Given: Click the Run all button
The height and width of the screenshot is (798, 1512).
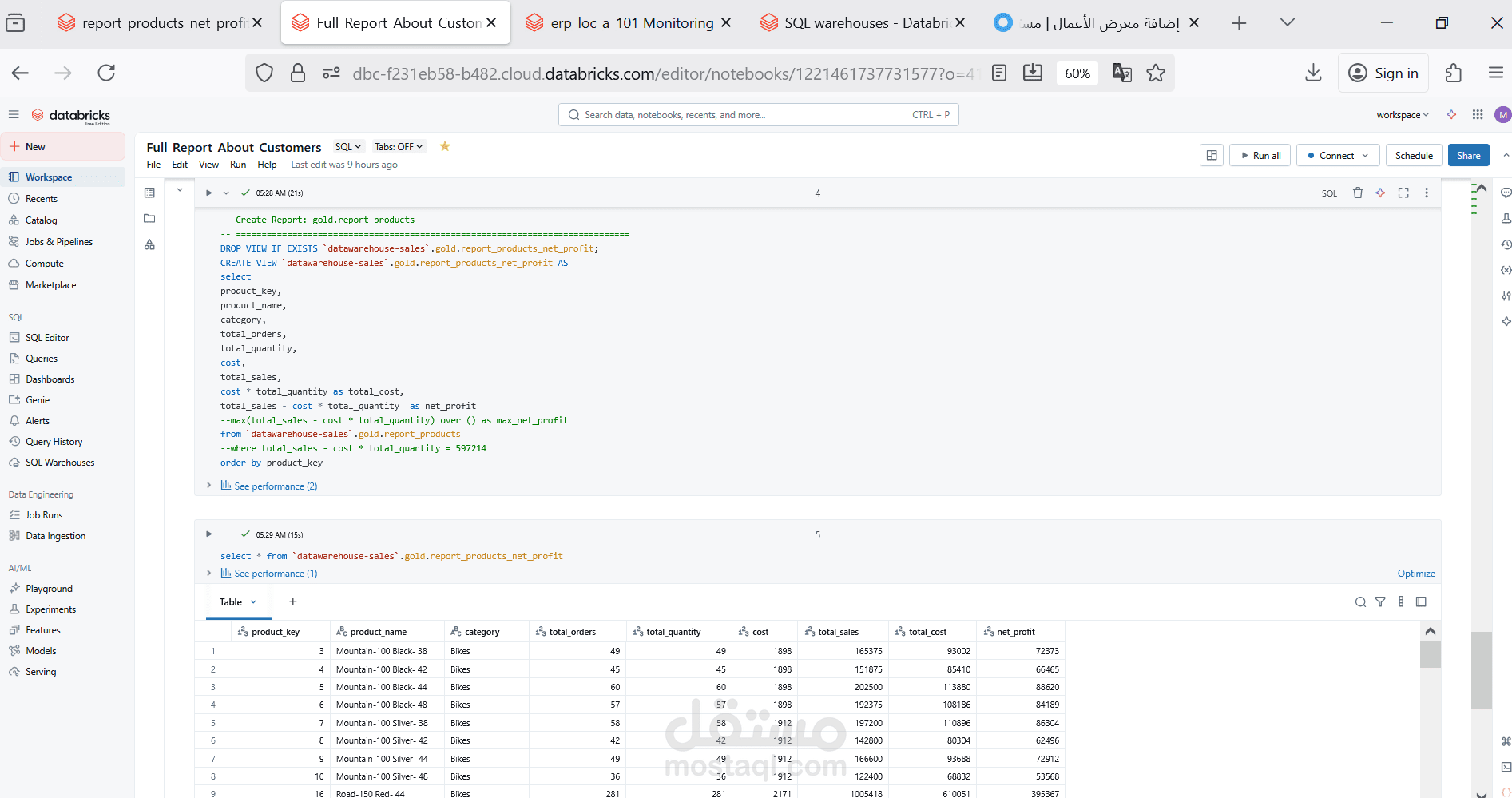Looking at the screenshot, I should (1260, 155).
